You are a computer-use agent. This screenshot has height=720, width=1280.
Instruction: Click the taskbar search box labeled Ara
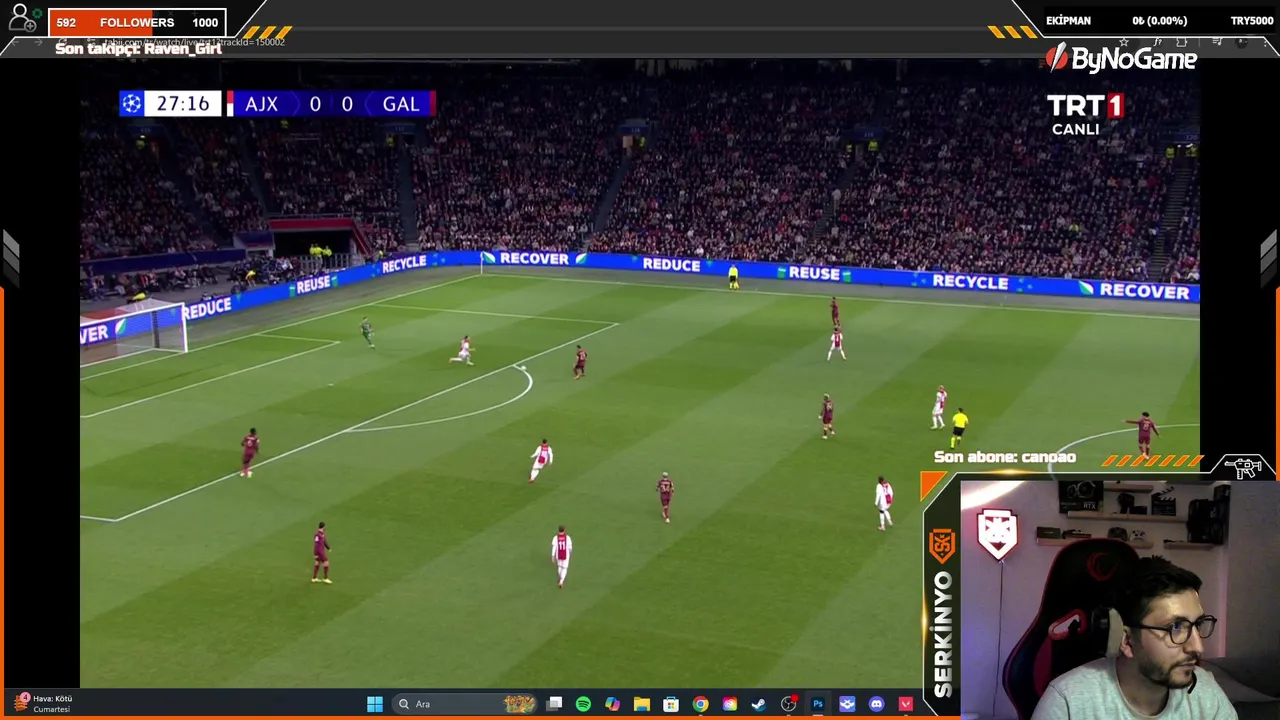pos(465,704)
